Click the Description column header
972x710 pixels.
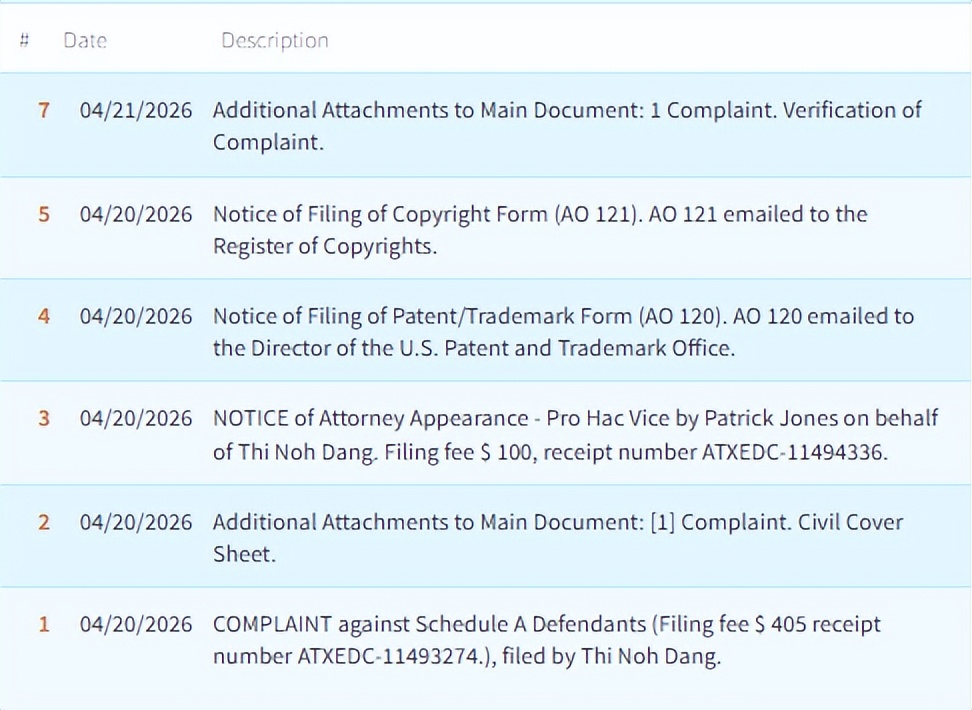274,41
